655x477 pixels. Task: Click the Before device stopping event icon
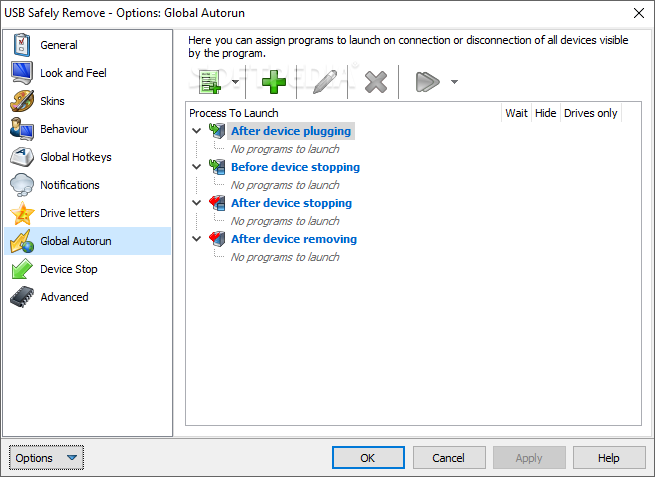[217, 167]
